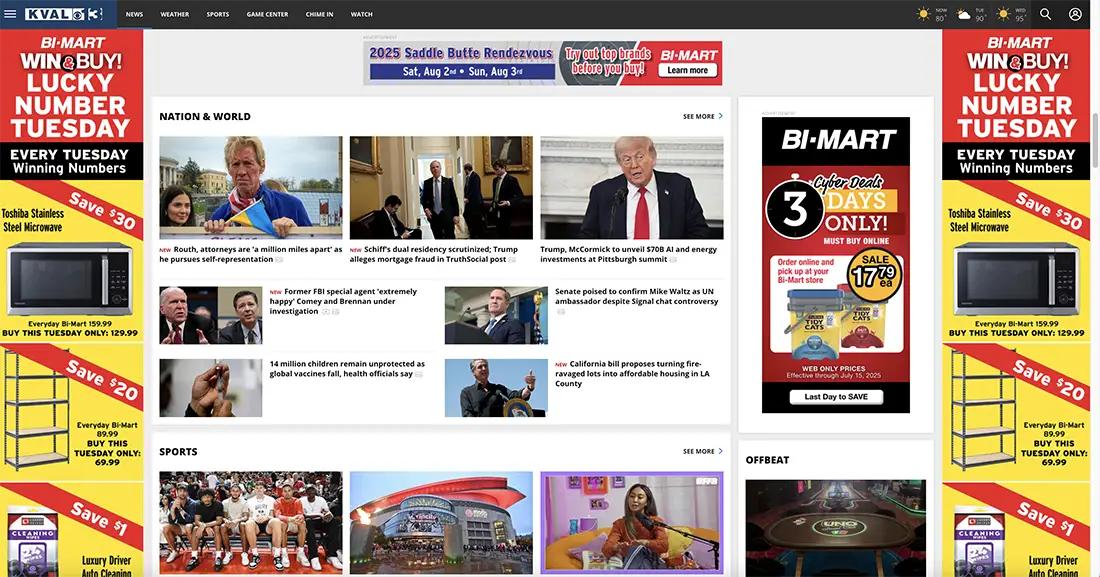
Task: Click the UNO card table Offbeat thumbnail
Action: (x=836, y=528)
